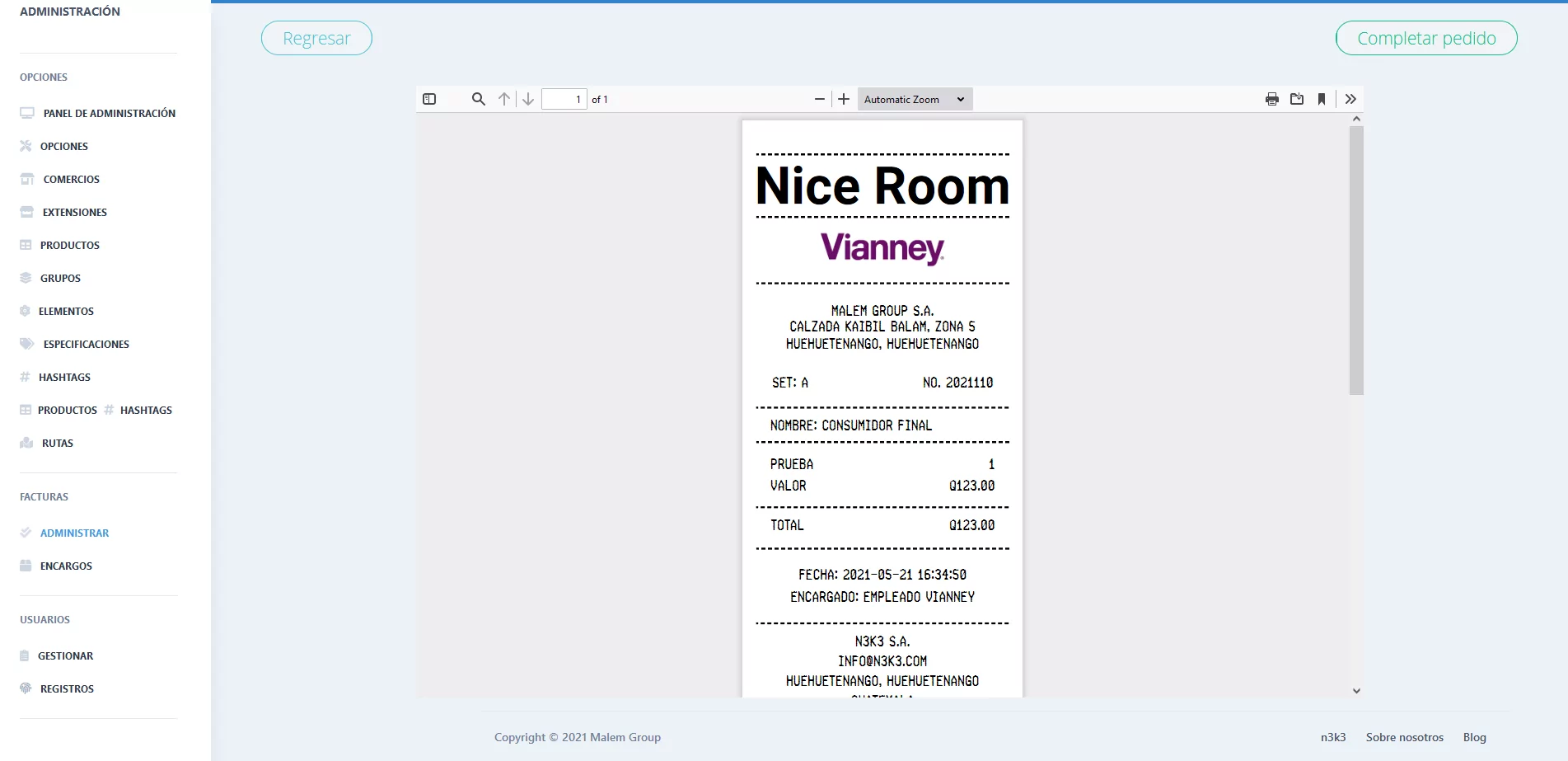The width and height of the screenshot is (1568, 761).
Task: Go to next PDF page arrow
Action: point(528,99)
